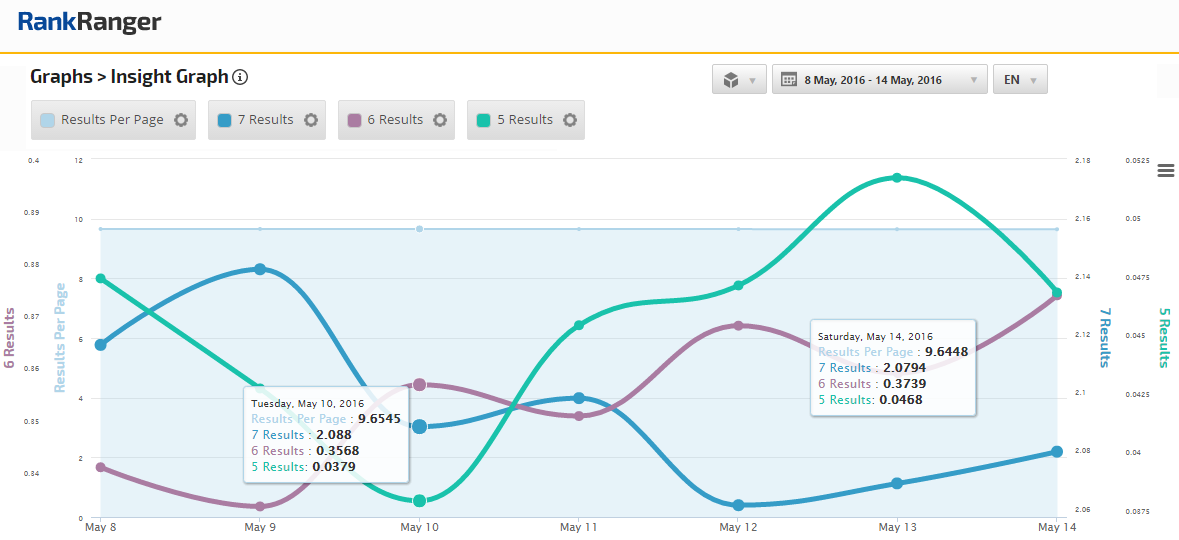Viewport: 1179px width, 540px height.
Task: Open the cube package dropdown
Action: [739, 80]
